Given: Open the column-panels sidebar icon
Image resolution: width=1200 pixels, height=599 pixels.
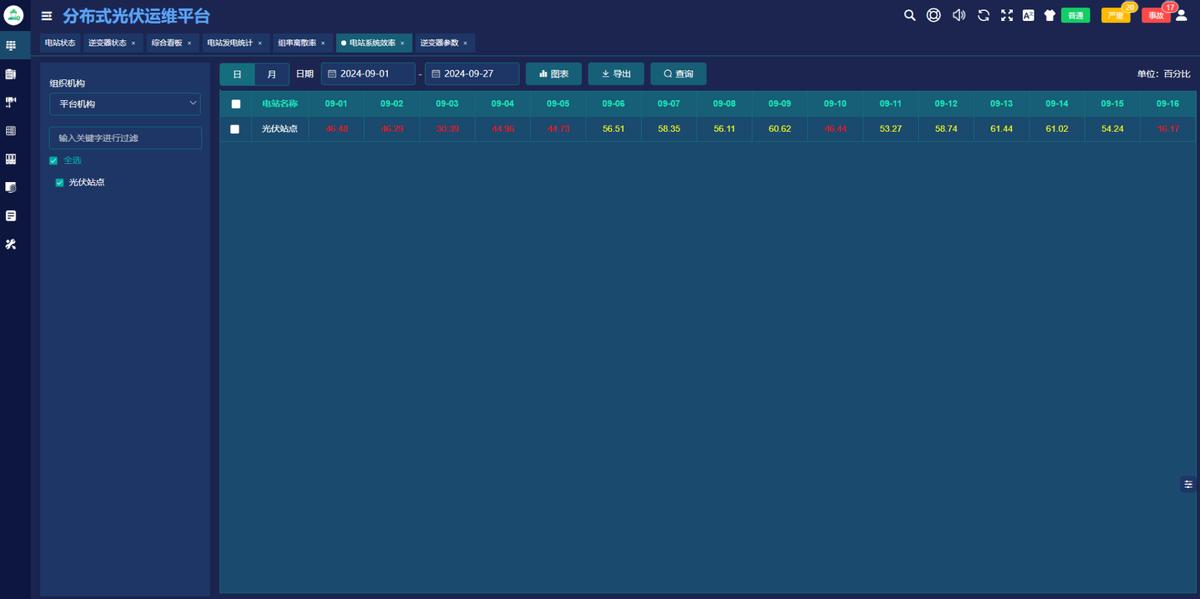Looking at the screenshot, I should (x=11, y=159).
